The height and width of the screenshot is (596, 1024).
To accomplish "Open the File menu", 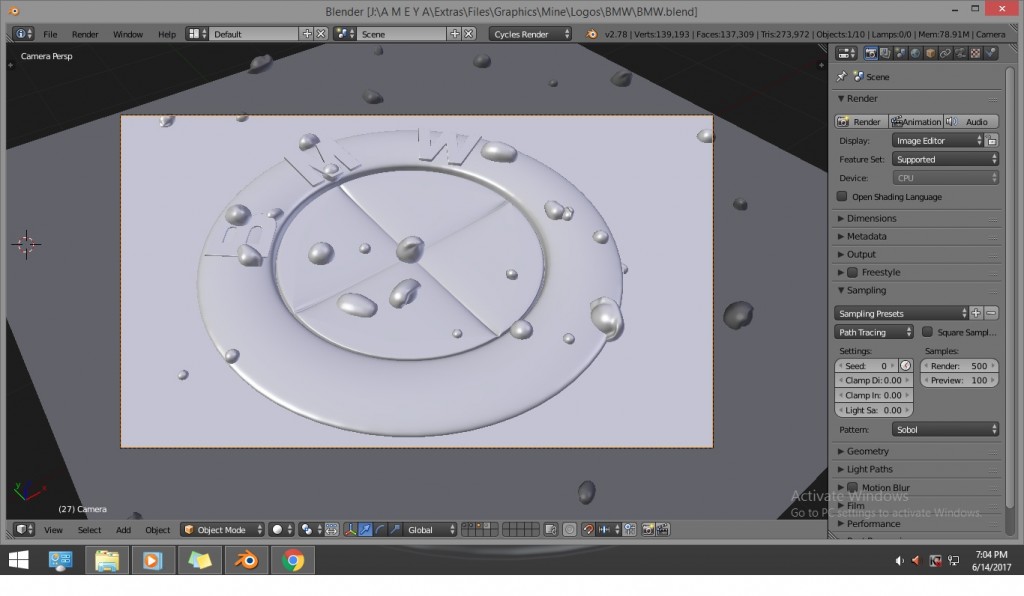I will (50, 34).
